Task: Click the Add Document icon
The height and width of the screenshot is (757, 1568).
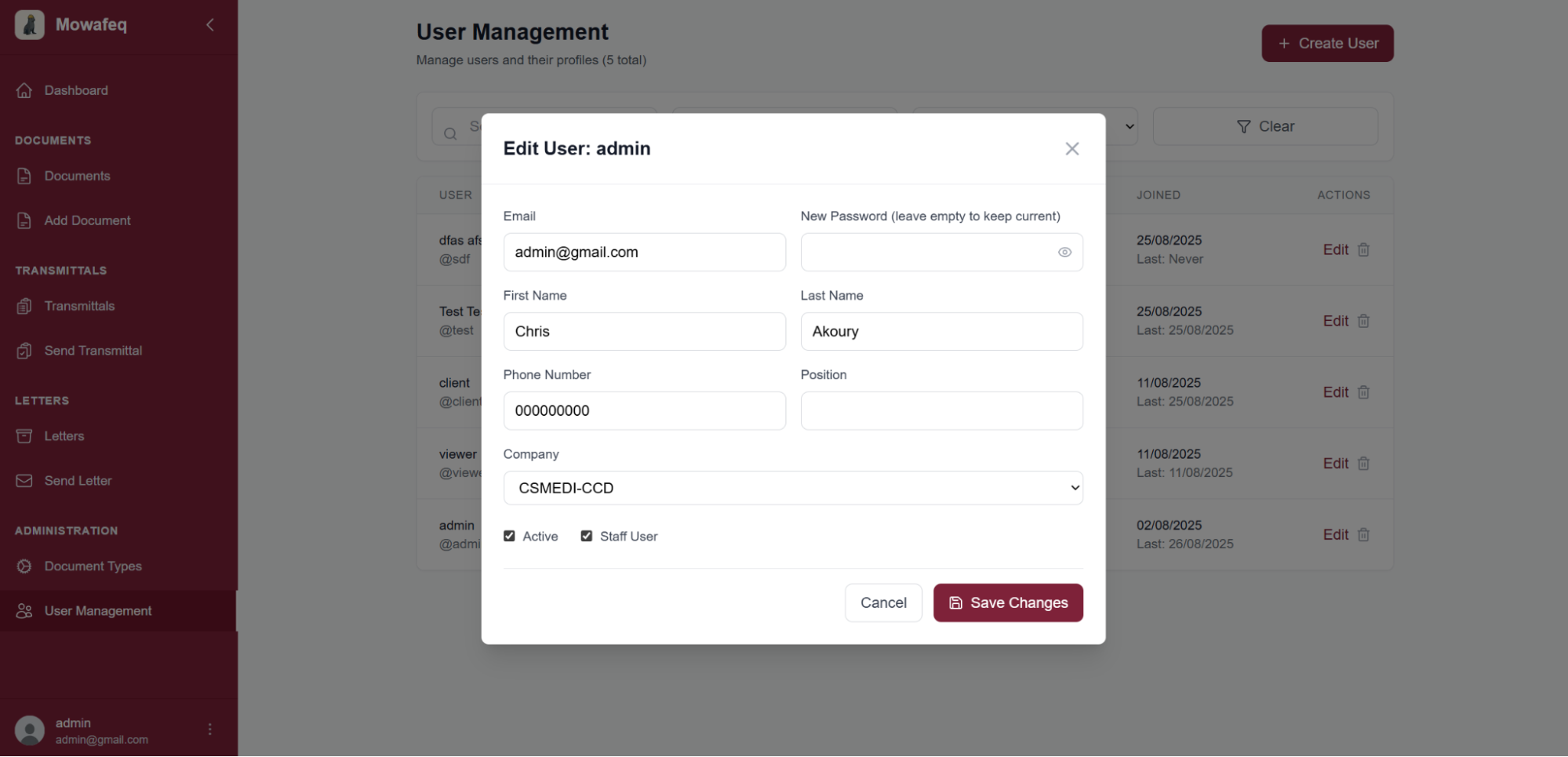Action: pos(24,220)
